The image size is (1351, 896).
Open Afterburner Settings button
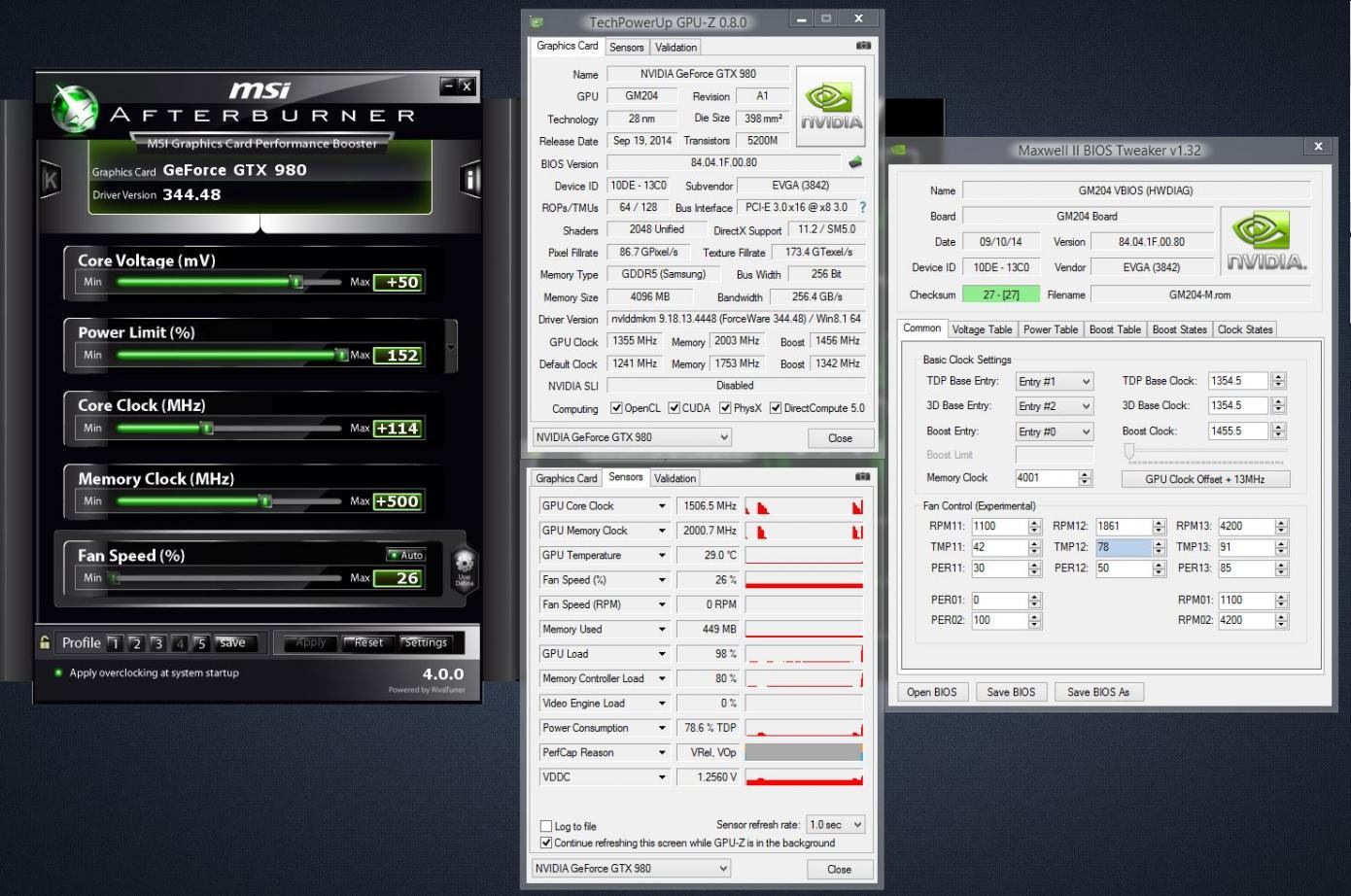(426, 642)
